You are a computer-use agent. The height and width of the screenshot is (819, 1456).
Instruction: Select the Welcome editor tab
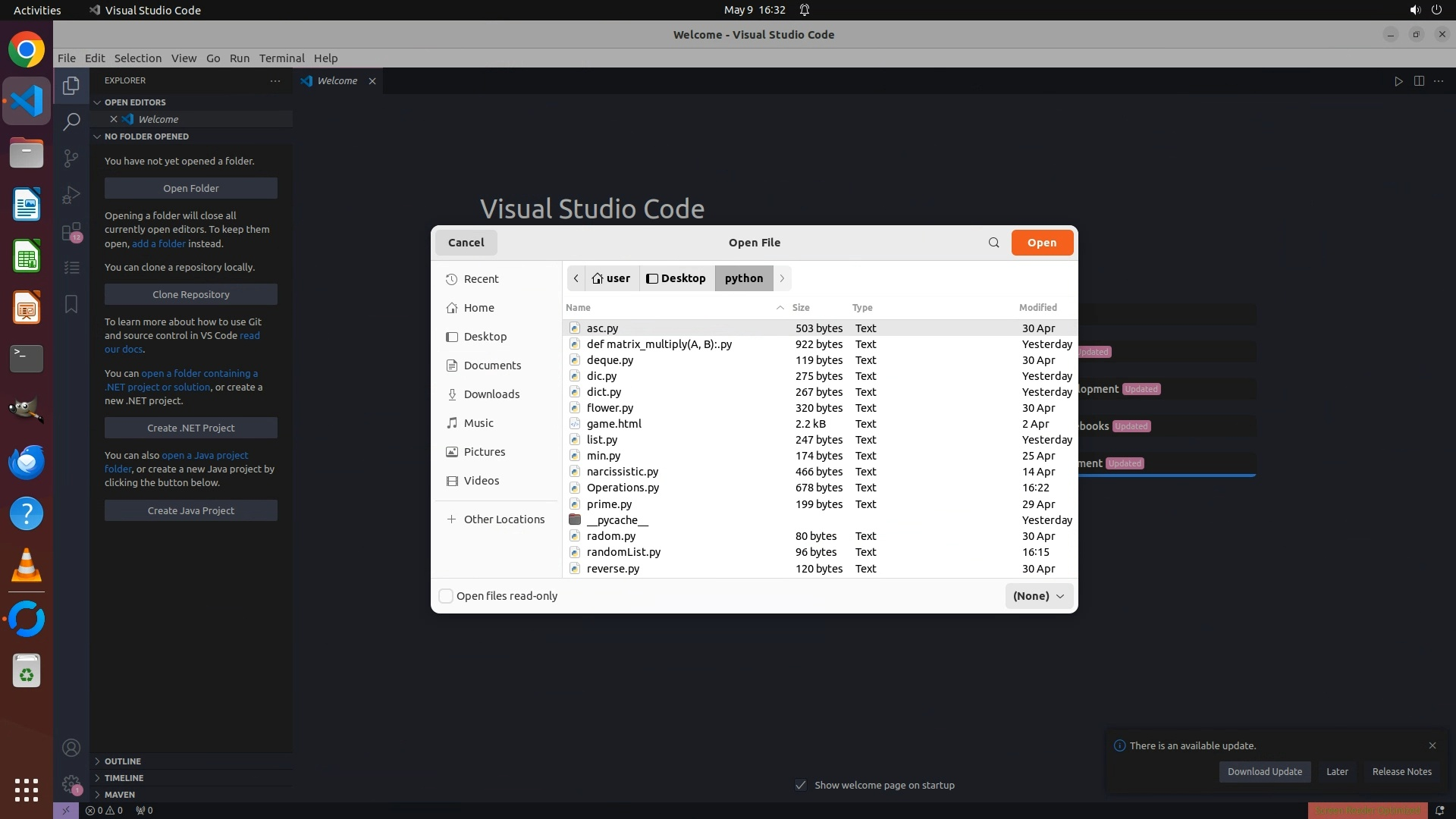(337, 81)
